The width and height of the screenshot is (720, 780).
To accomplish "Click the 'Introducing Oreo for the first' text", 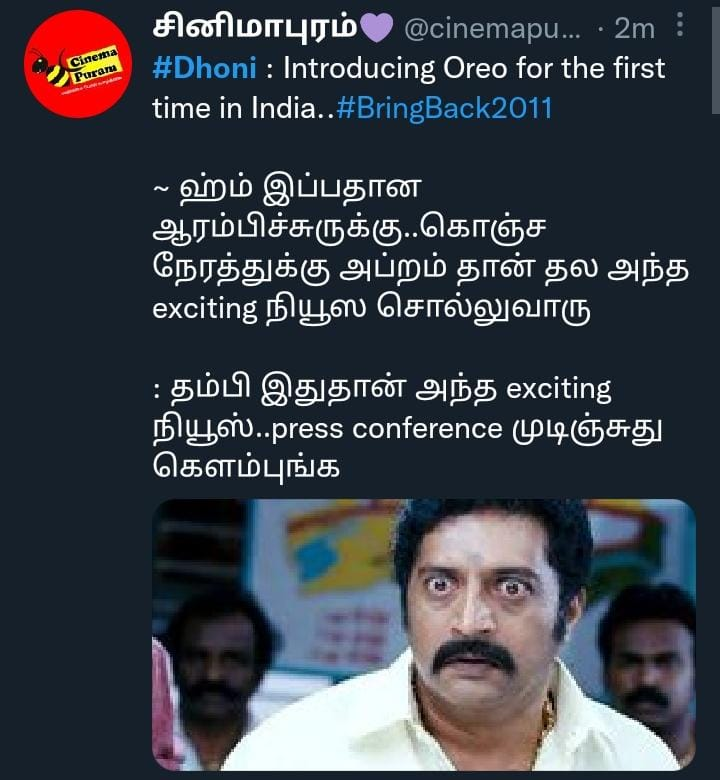I will coord(474,68).
